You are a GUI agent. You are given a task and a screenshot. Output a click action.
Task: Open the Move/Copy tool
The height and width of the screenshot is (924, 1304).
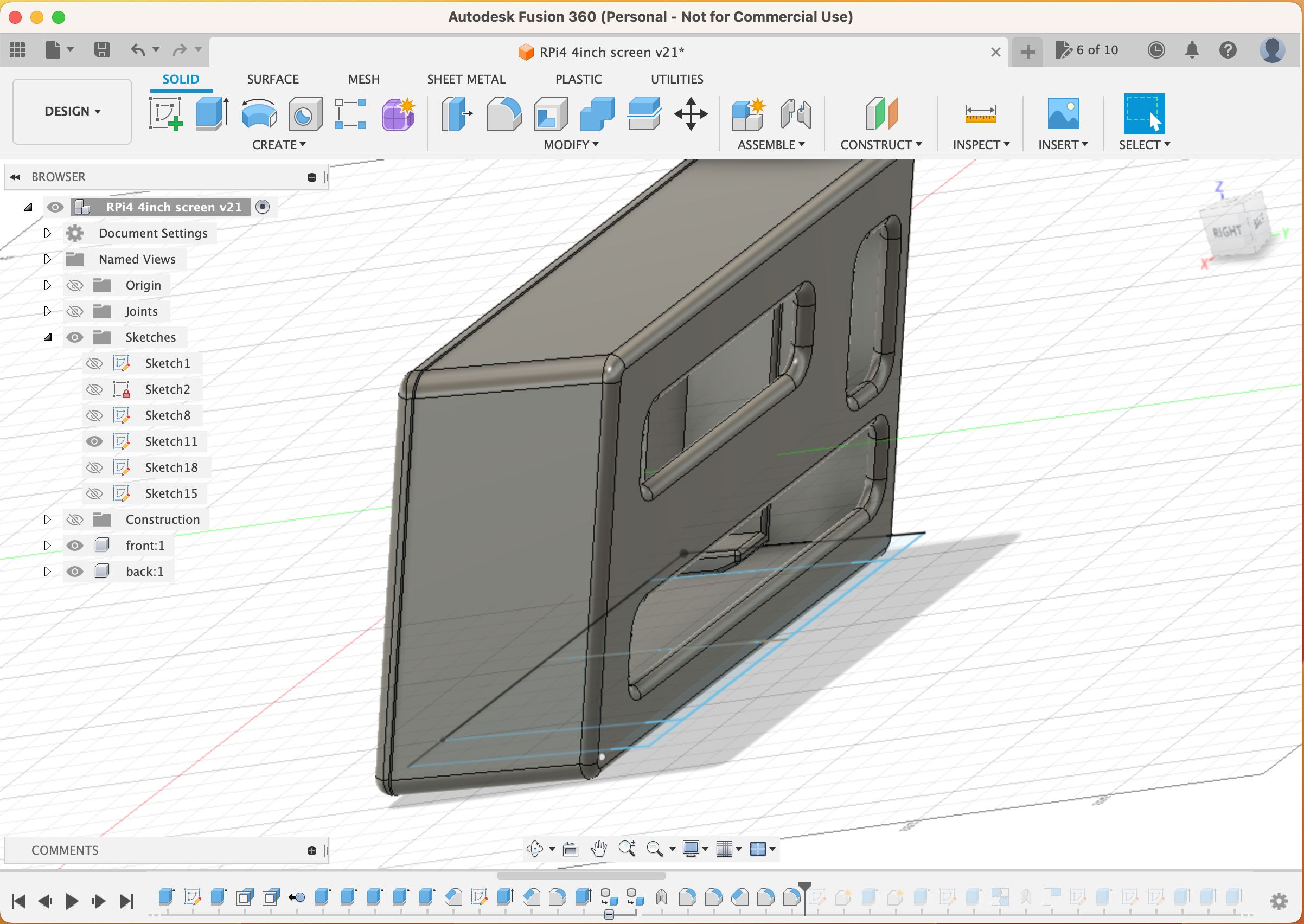click(x=691, y=114)
